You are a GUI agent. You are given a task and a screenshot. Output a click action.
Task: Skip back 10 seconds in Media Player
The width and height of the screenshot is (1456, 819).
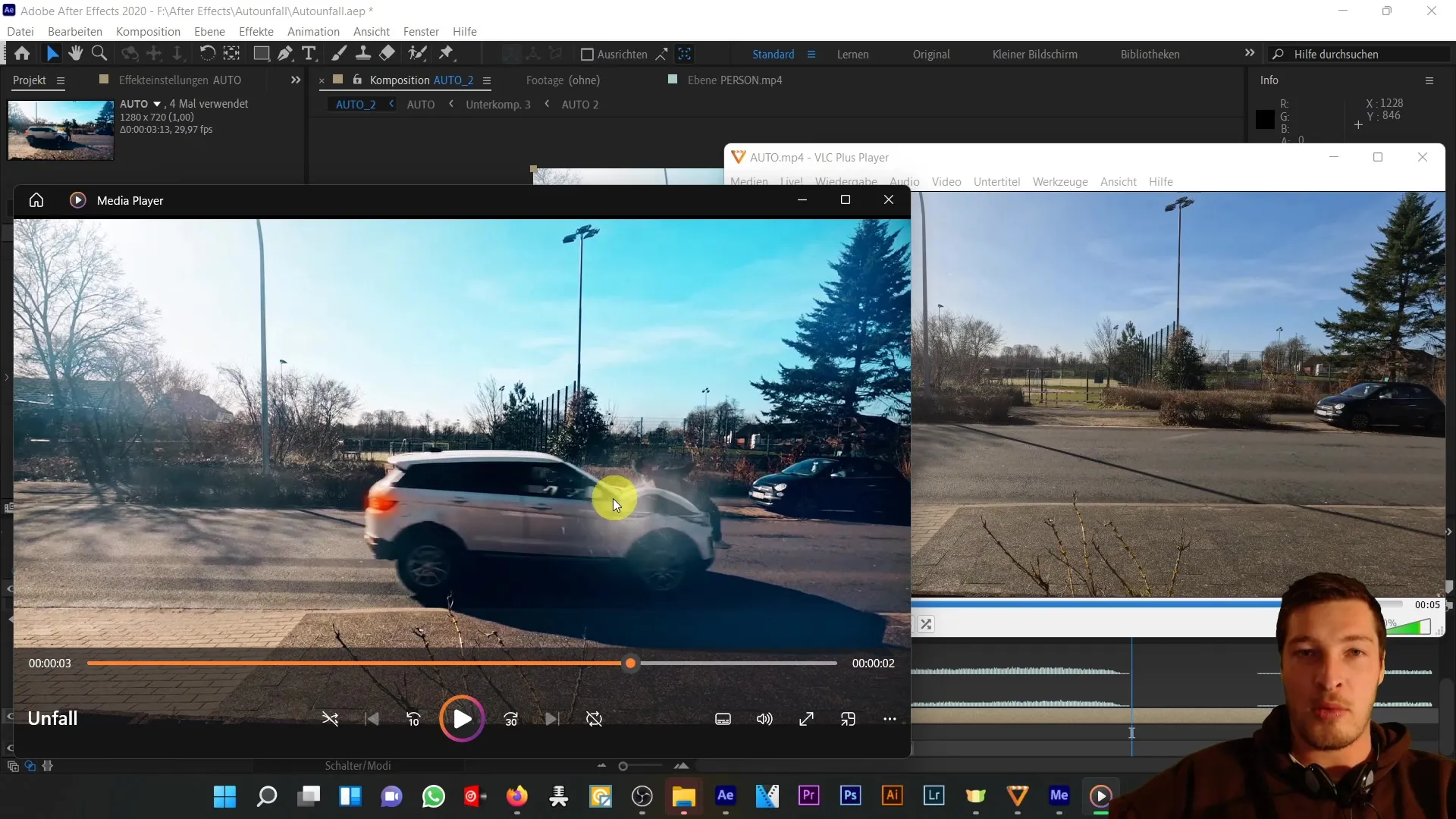pyautogui.click(x=413, y=719)
